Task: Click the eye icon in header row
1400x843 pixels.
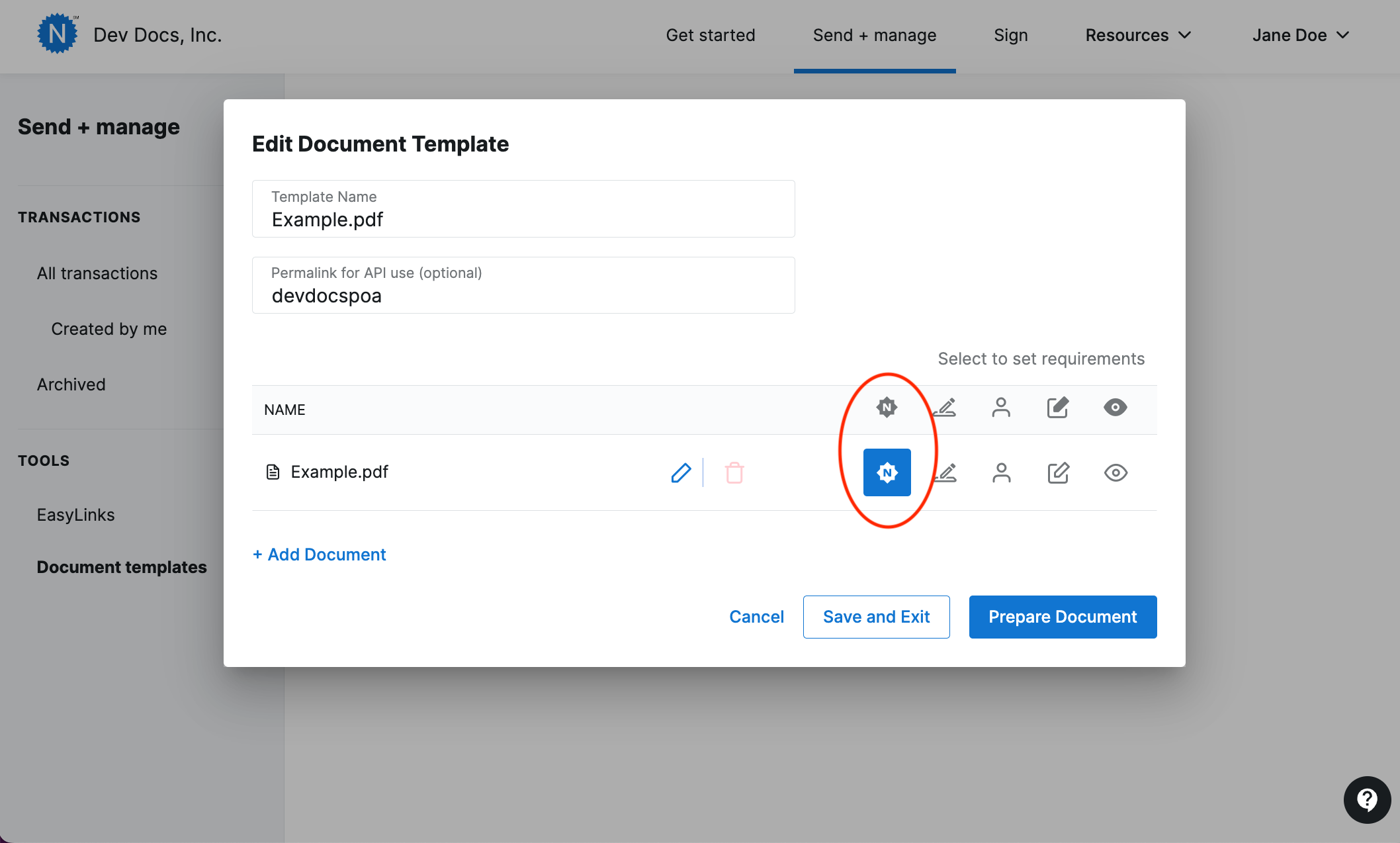Action: [1116, 408]
